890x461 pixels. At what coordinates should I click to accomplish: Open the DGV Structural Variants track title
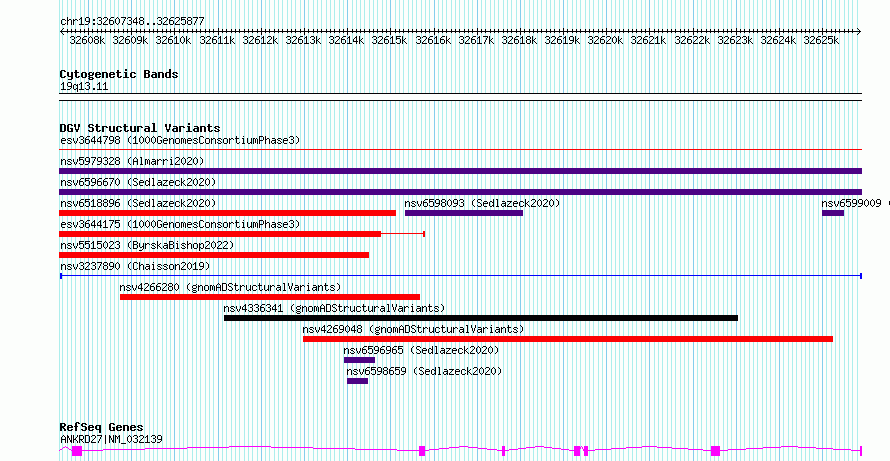point(140,128)
